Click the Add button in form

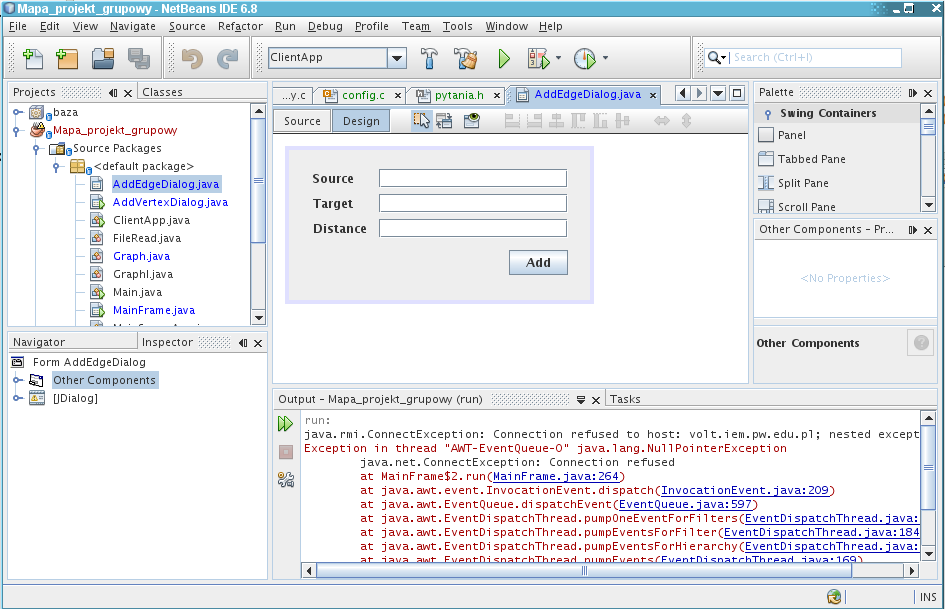pyautogui.click(x=538, y=262)
